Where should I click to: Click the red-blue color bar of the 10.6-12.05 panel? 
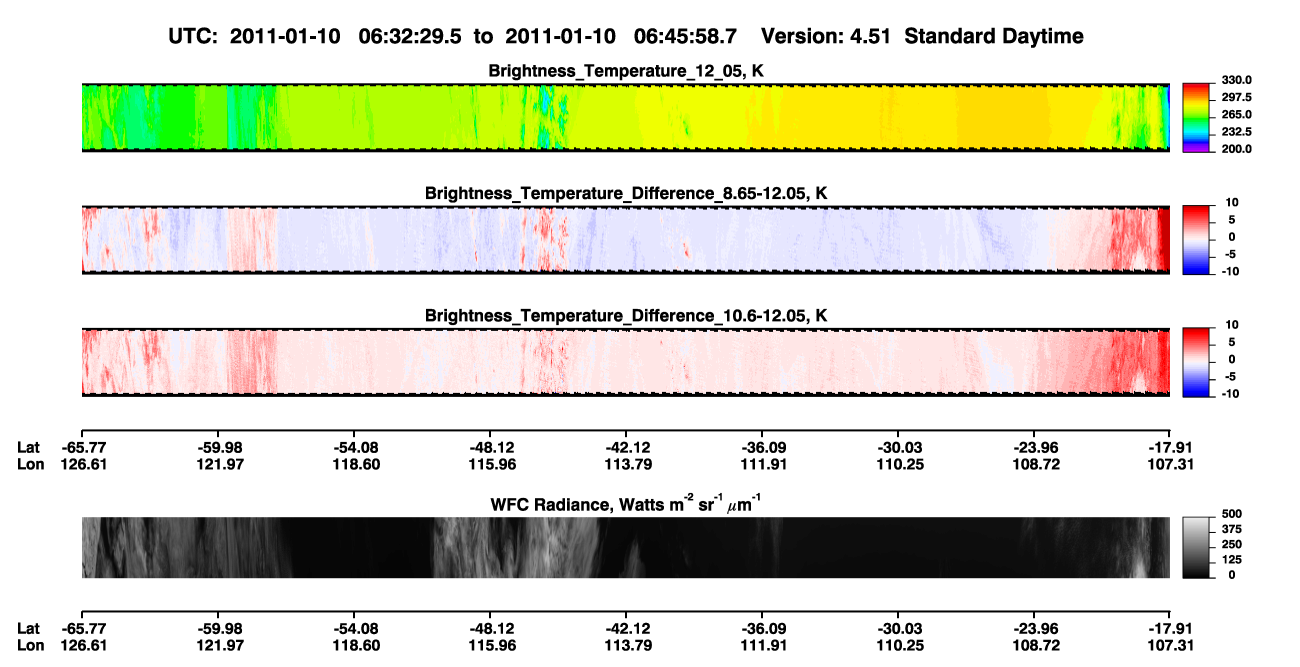(x=1197, y=362)
